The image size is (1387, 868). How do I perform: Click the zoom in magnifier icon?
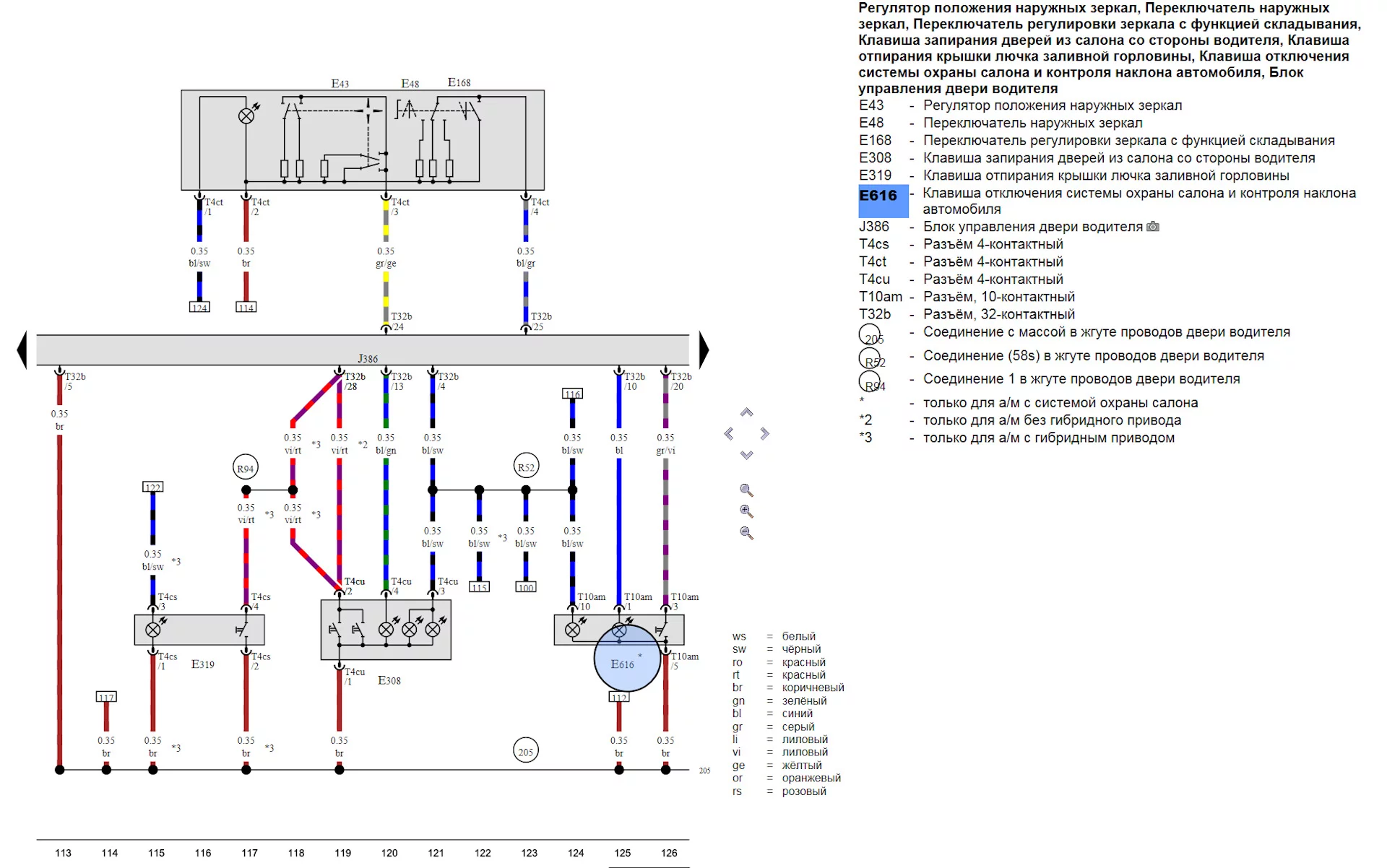(x=746, y=511)
